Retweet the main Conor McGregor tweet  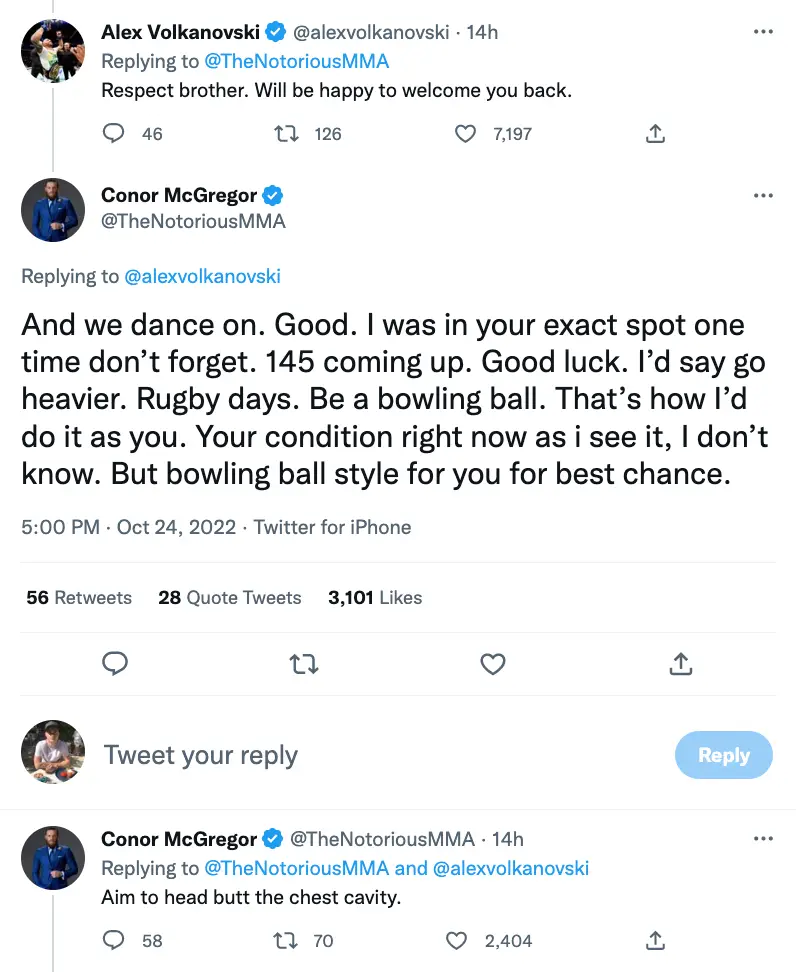point(304,663)
